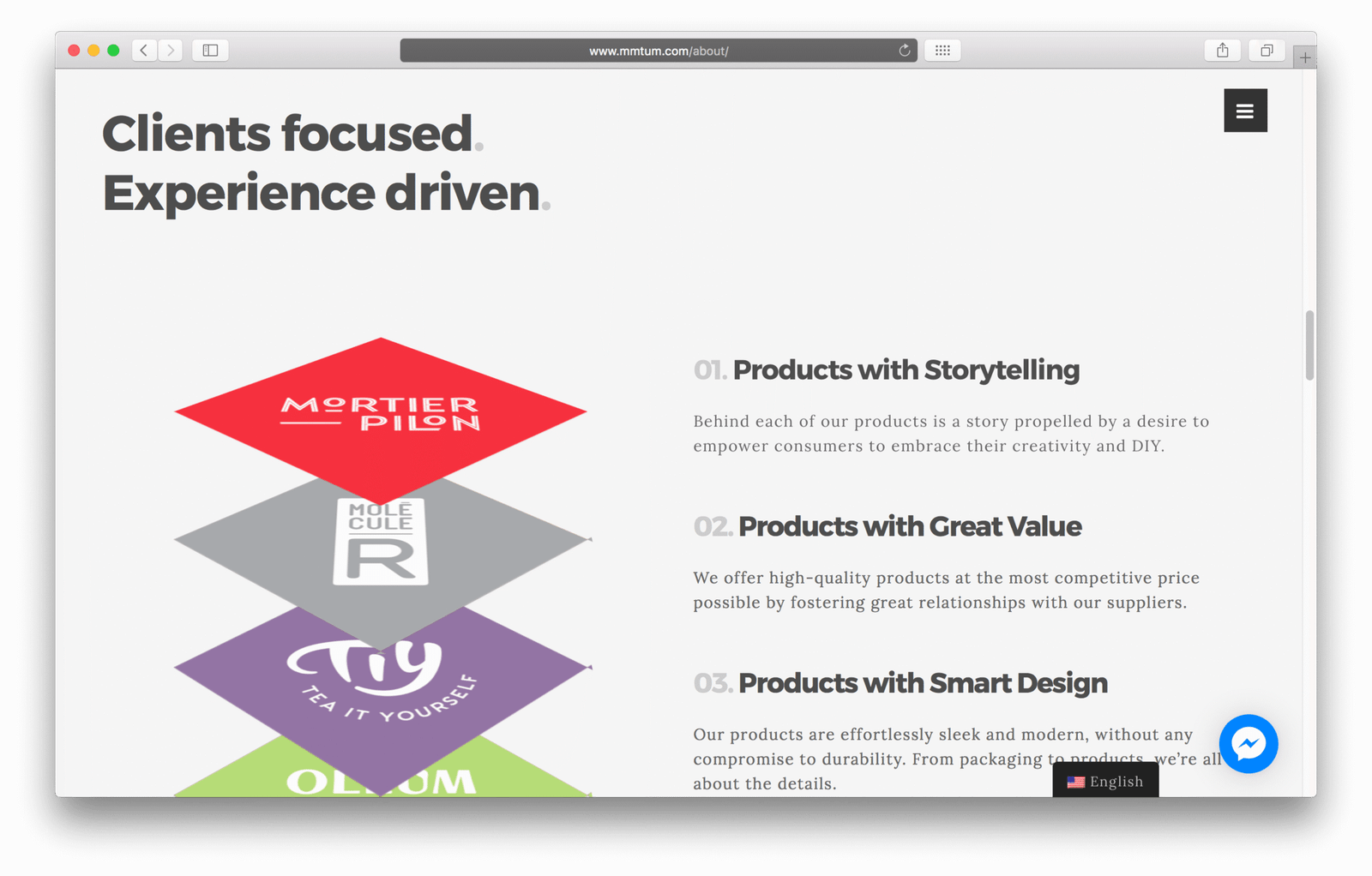
Task: Open the hamburger navigation menu
Action: pos(1245,111)
